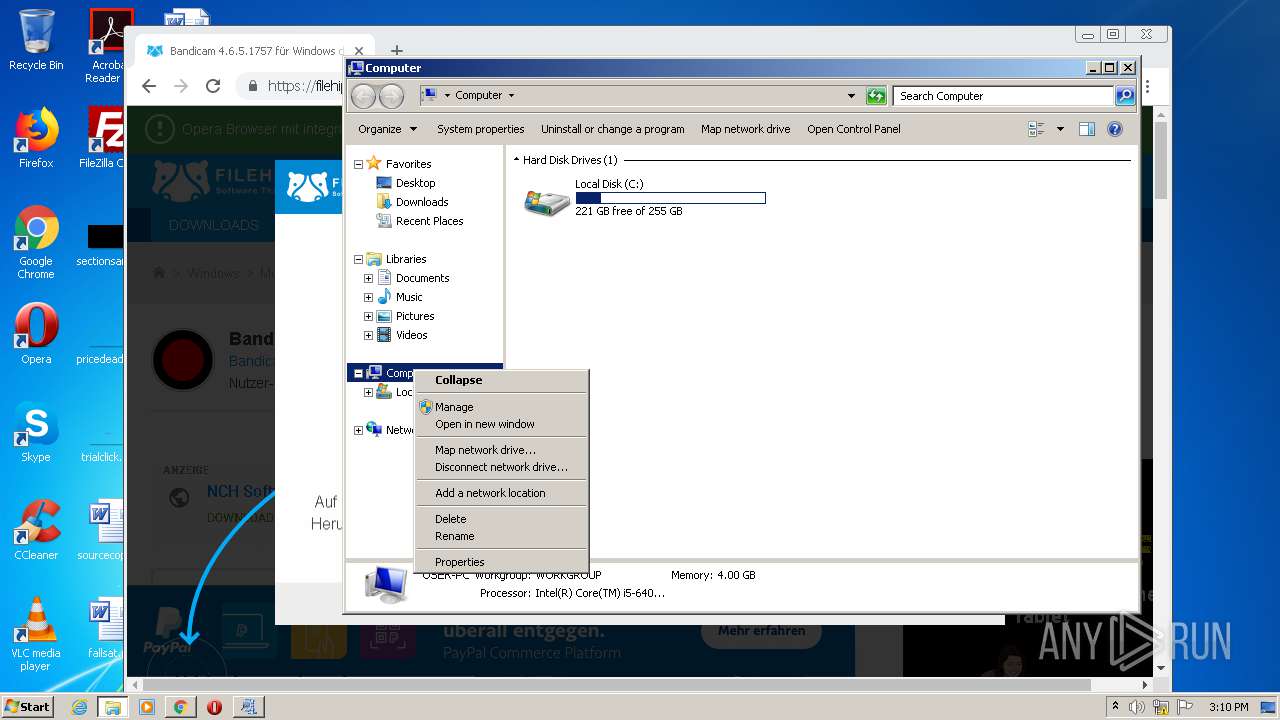
Task: Collapse the Favorites tree node
Action: [x=358, y=164]
